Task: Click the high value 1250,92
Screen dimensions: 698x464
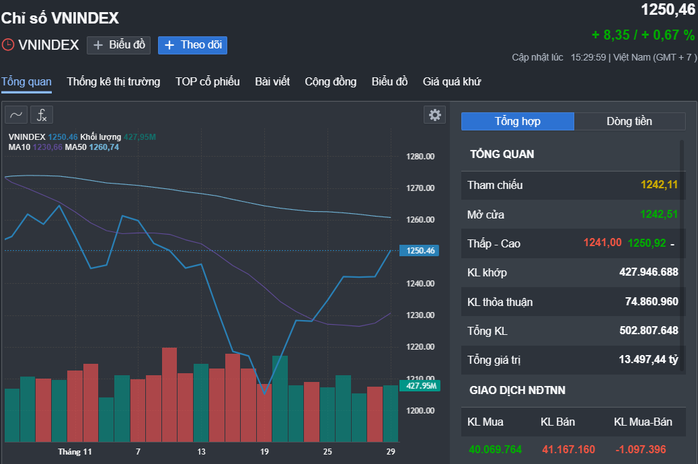Action: tap(647, 243)
